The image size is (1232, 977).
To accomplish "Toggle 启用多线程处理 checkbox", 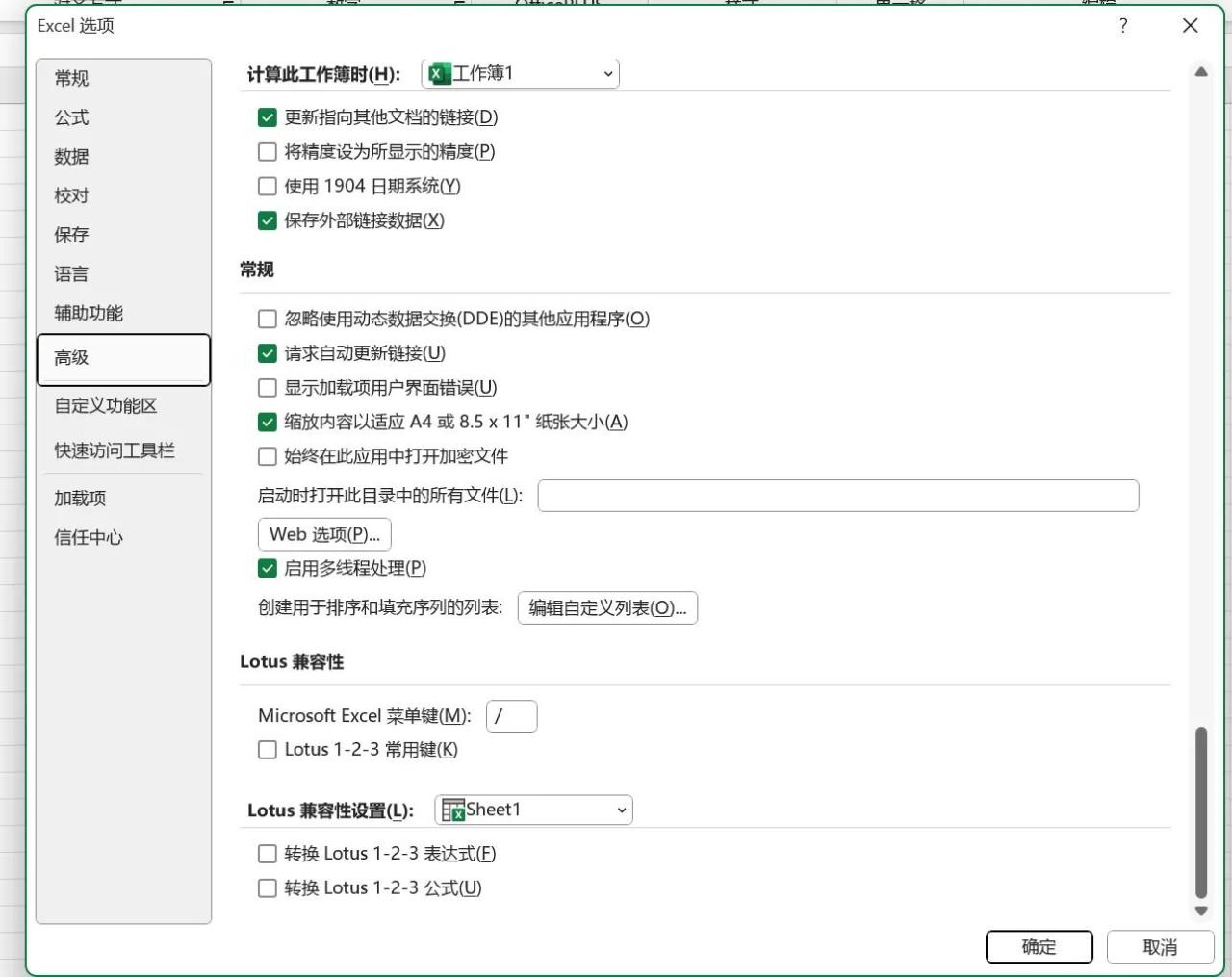I will [x=268, y=569].
